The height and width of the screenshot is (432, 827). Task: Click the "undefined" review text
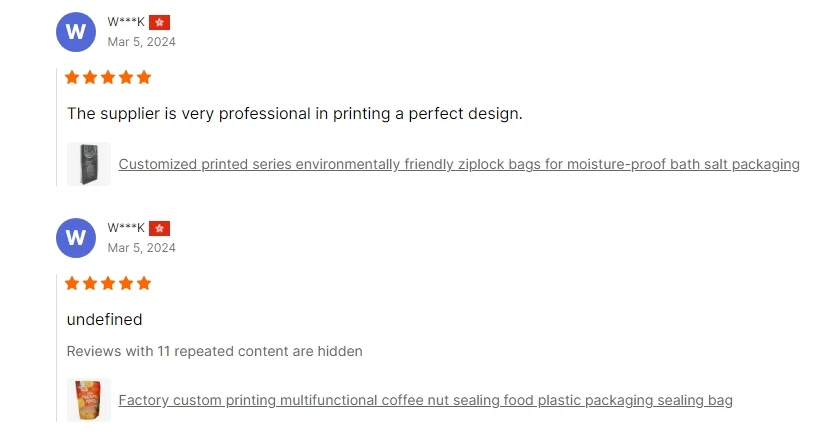click(104, 320)
